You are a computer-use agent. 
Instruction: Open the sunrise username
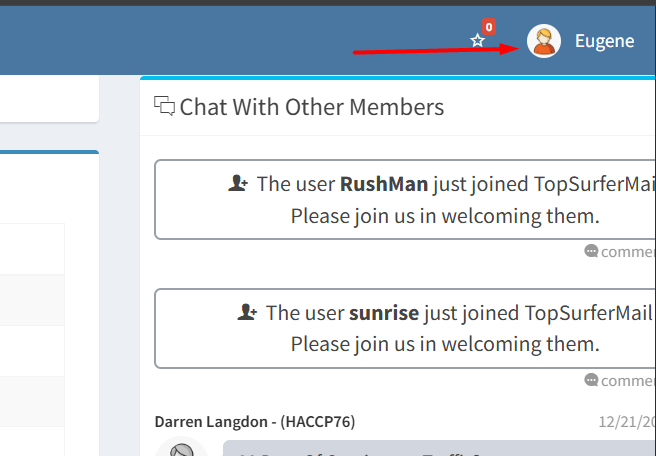point(384,313)
